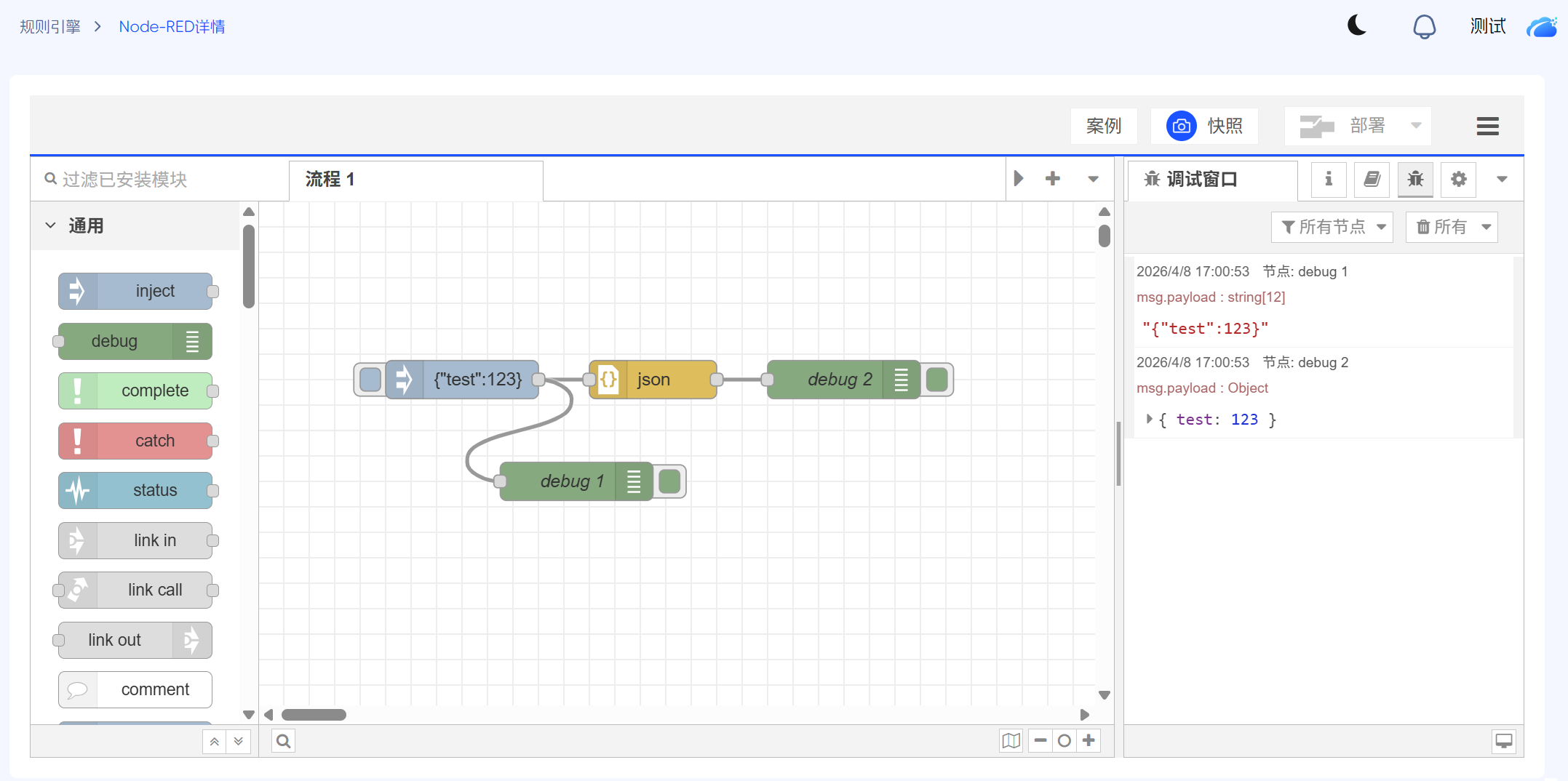Select the status node in the palette
The height and width of the screenshot is (781, 1568).
pyautogui.click(x=135, y=491)
